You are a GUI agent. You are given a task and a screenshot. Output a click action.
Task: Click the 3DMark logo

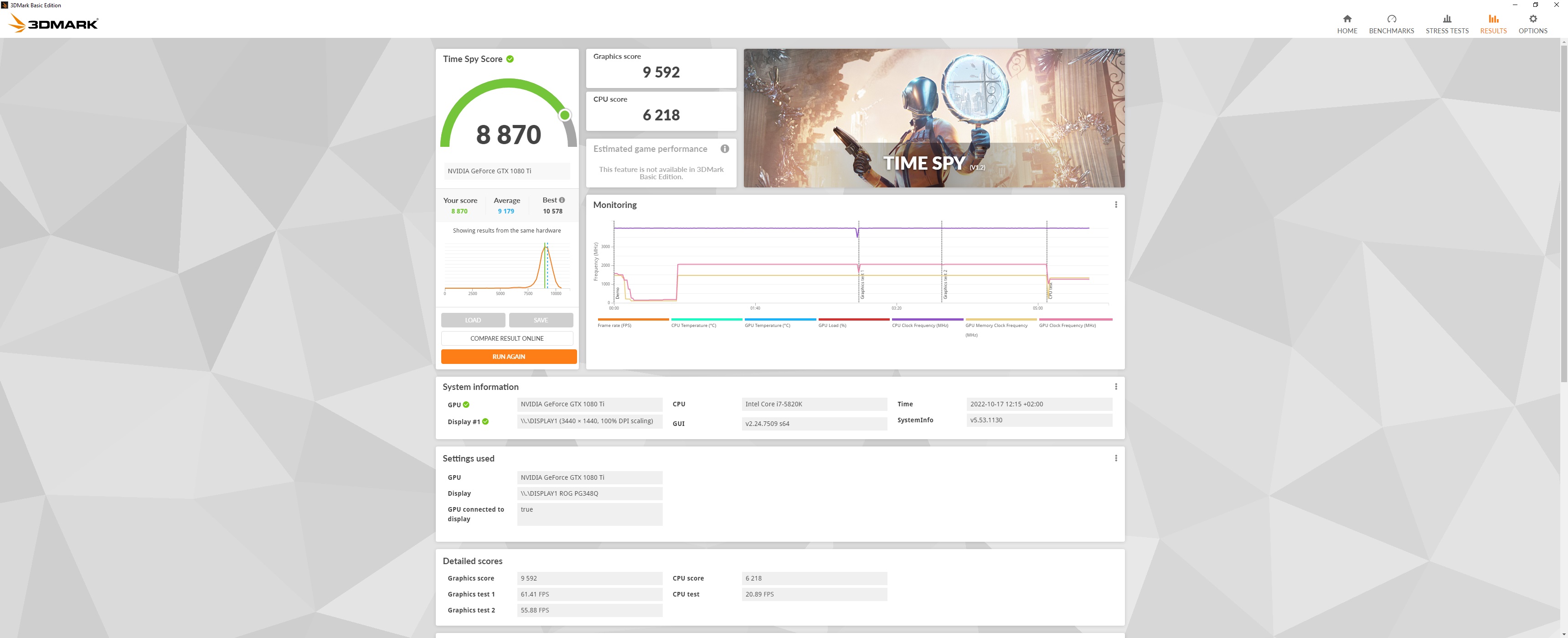[54, 23]
